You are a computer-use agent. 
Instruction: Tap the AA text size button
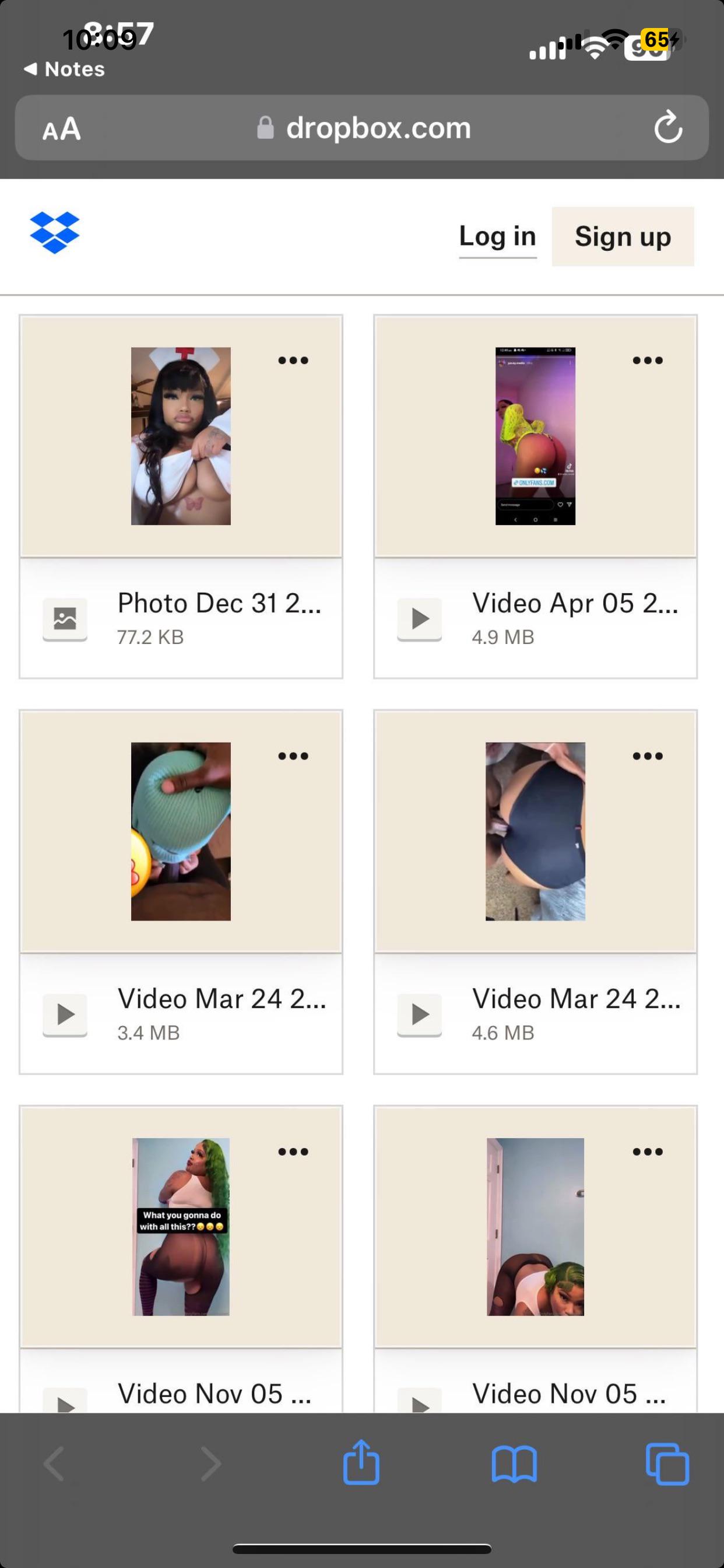click(61, 128)
